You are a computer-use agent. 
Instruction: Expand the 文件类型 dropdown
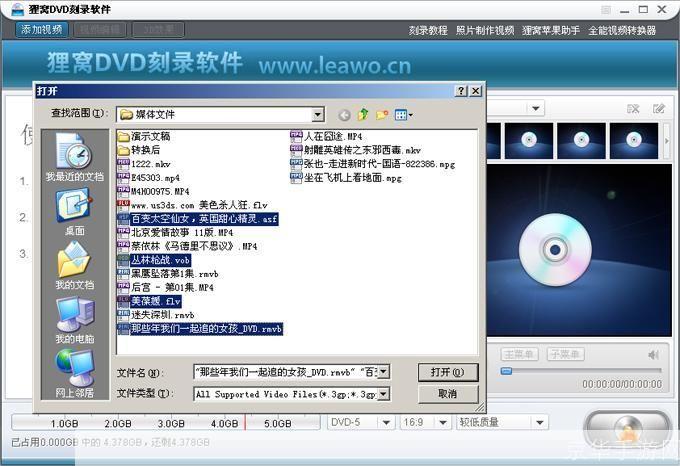384,394
